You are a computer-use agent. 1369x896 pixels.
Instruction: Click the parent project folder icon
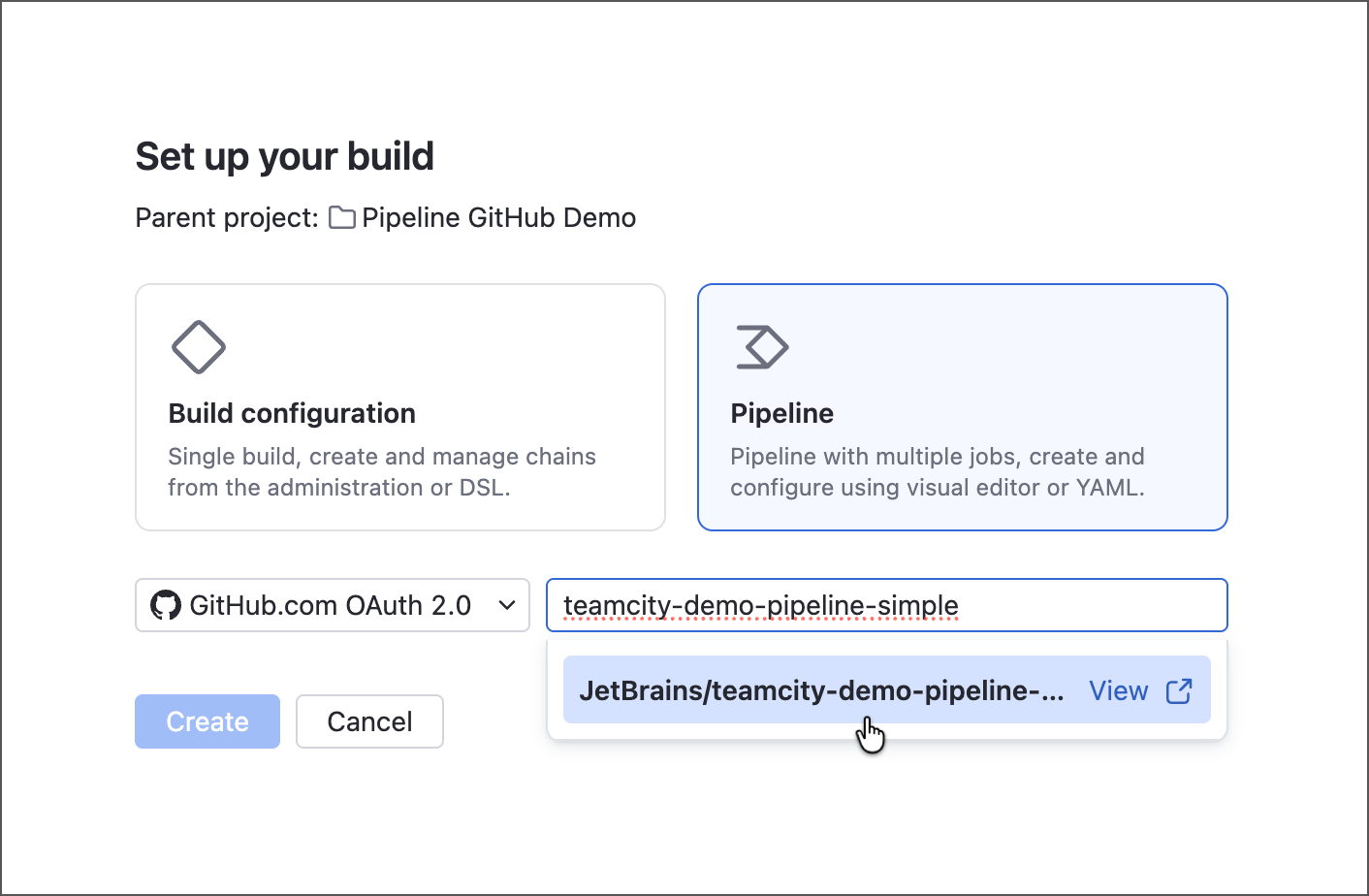[342, 217]
